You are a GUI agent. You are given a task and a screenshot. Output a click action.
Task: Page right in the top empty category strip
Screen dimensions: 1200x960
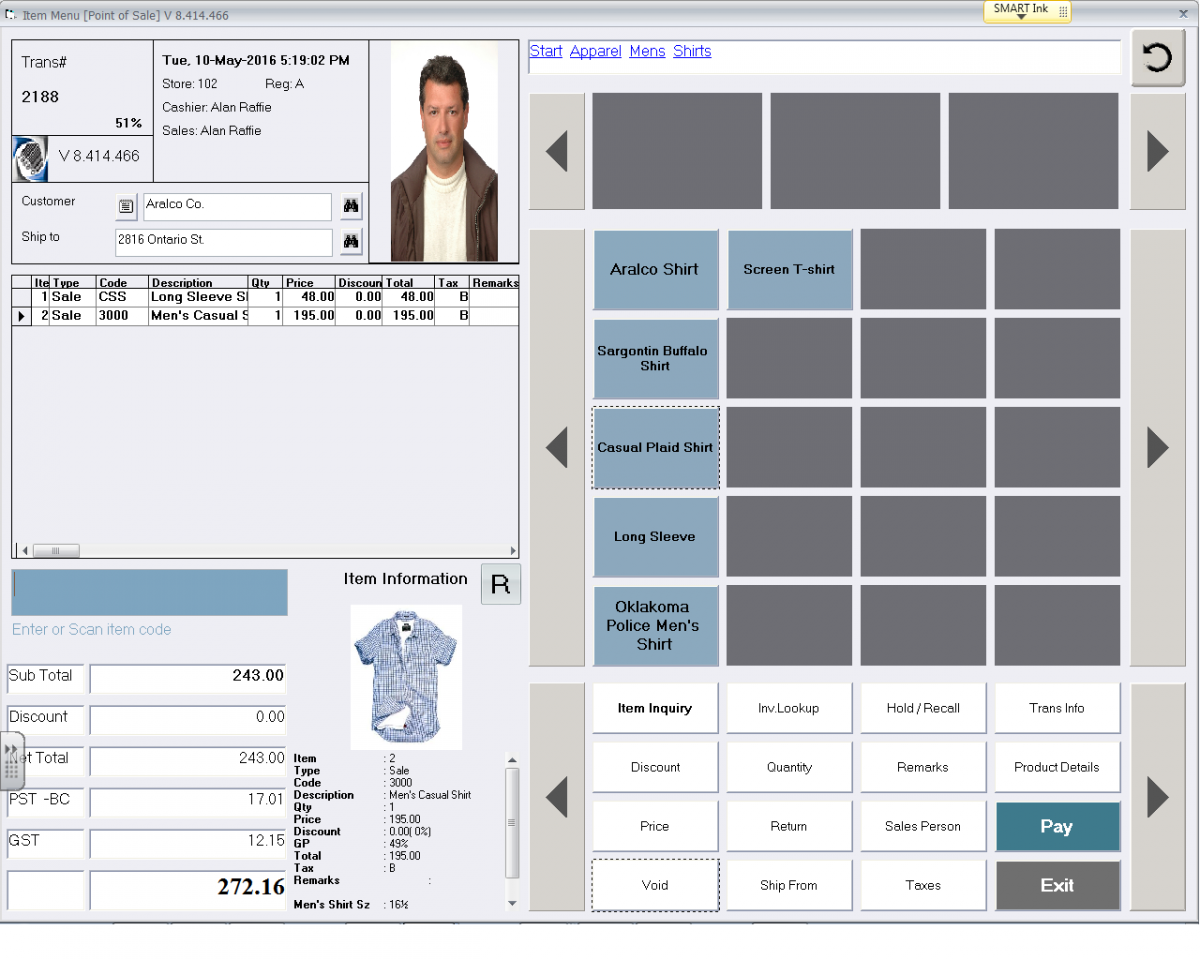(x=1158, y=151)
